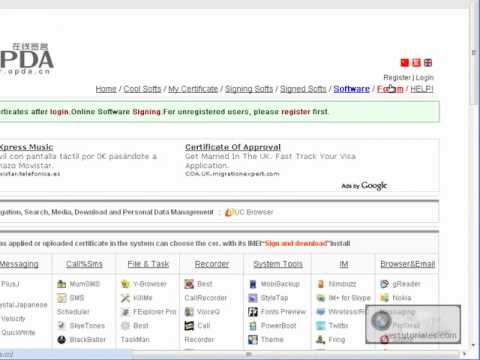
Task: Click the IM+ for Skype icon
Action: point(320,298)
